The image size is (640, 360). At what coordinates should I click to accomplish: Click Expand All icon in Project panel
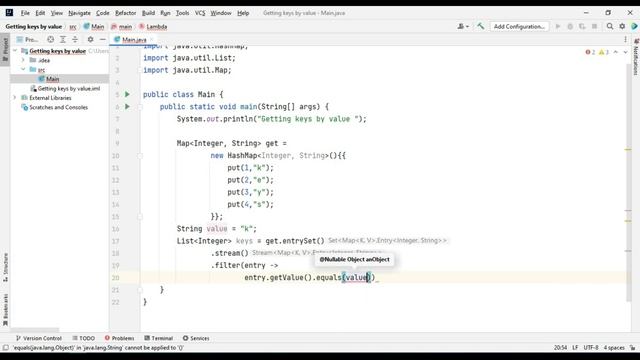point(62,39)
